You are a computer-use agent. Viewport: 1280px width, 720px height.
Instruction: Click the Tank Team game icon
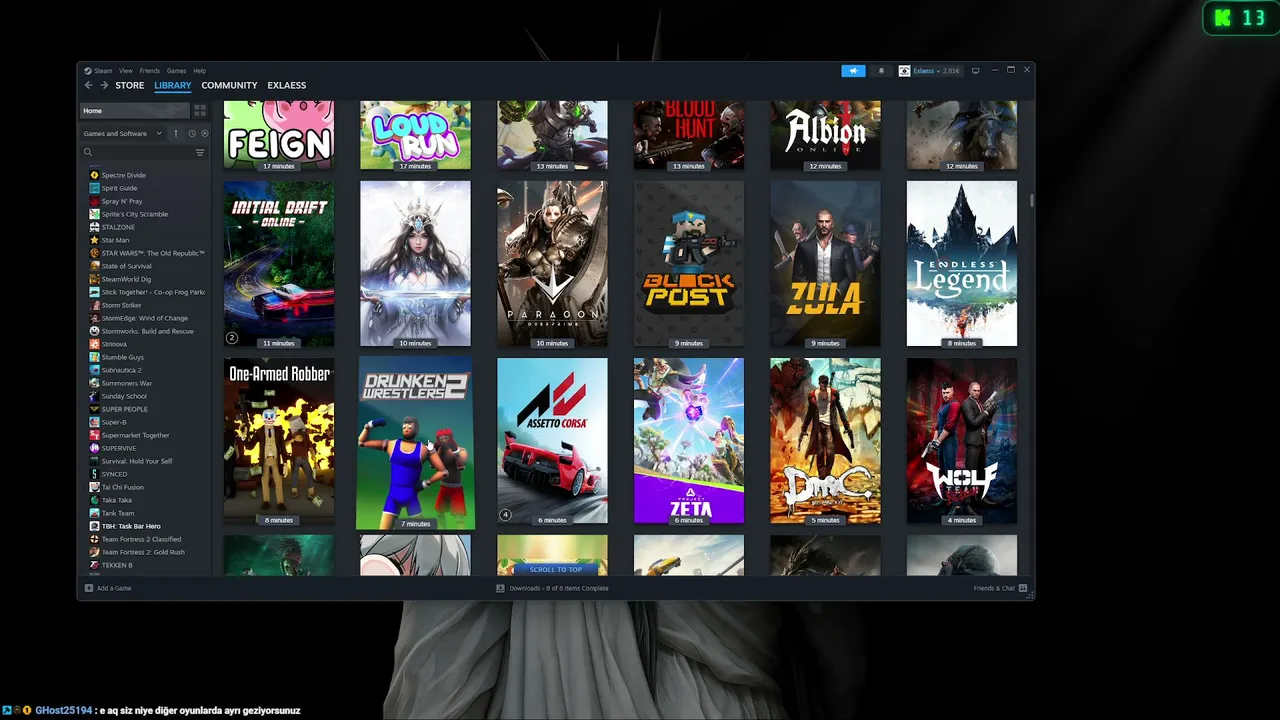[94, 513]
